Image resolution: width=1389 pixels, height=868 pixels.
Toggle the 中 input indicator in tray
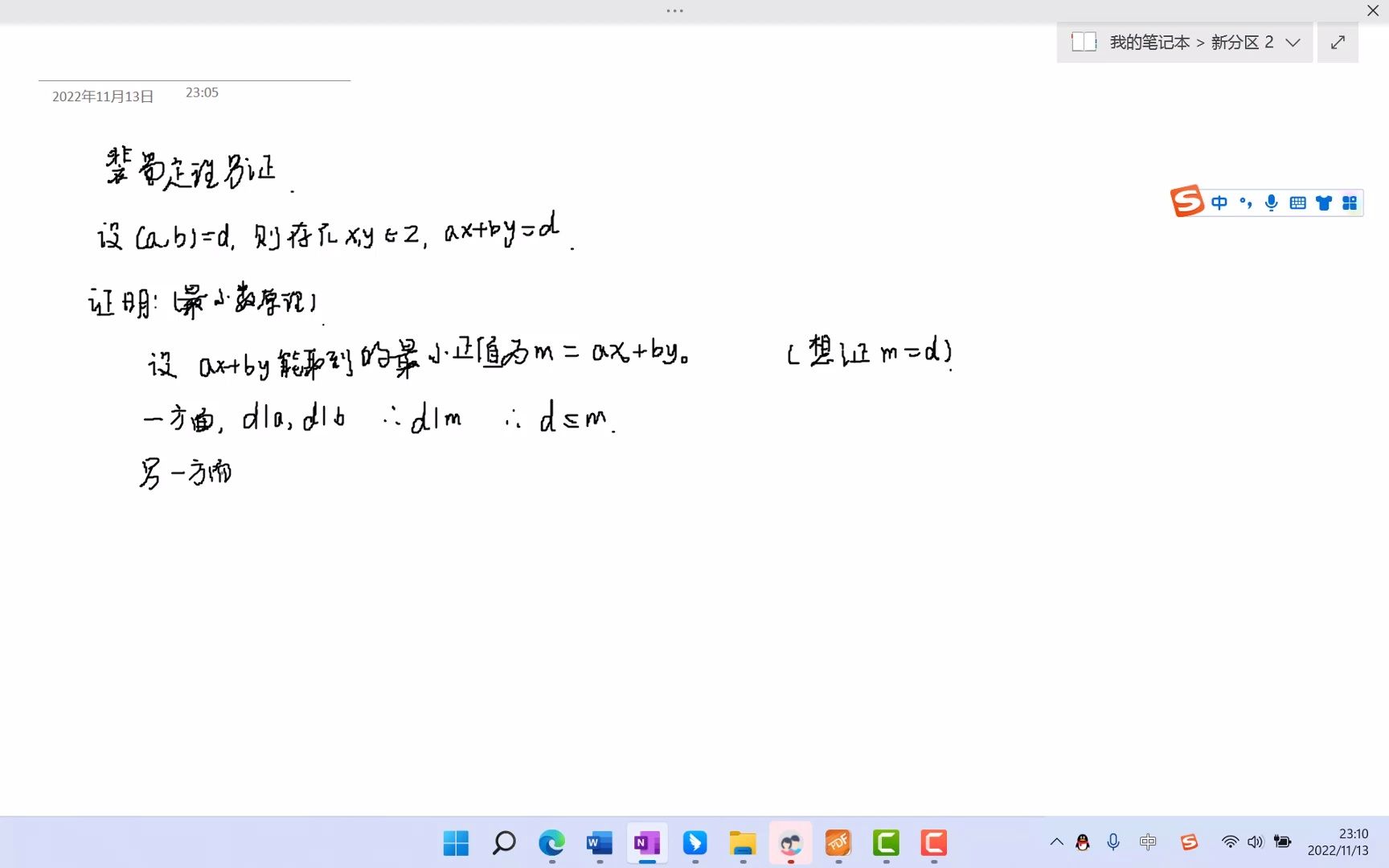1148,842
